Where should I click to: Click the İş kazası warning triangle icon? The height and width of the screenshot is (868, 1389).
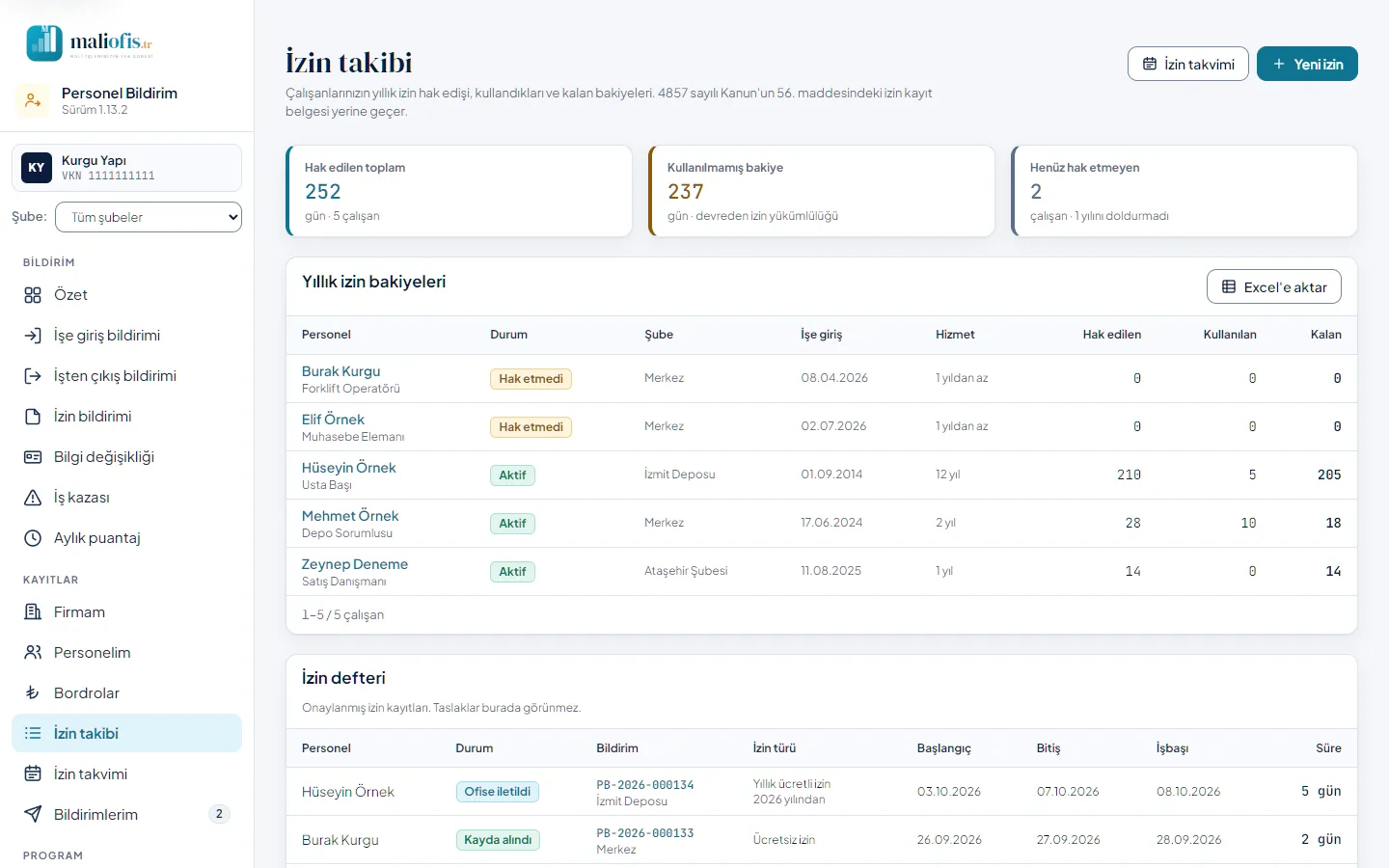coord(33,498)
